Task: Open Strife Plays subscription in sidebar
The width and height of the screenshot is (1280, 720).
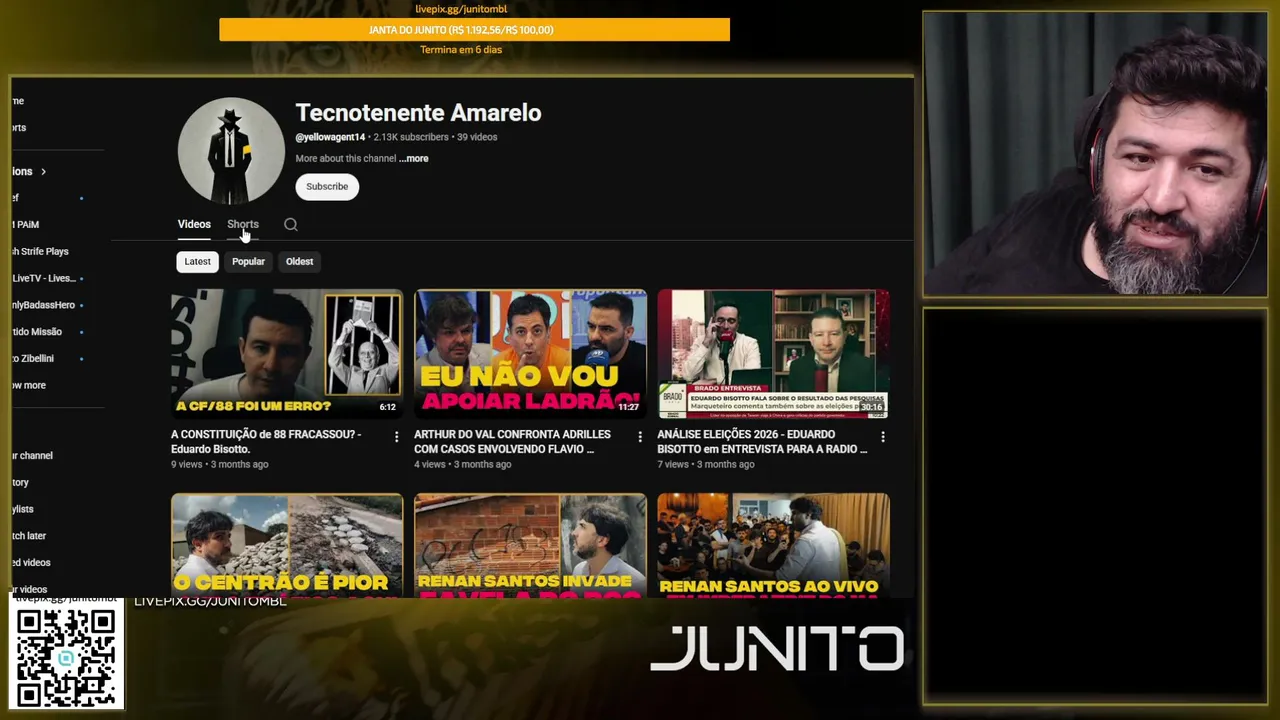Action: tap(41, 251)
